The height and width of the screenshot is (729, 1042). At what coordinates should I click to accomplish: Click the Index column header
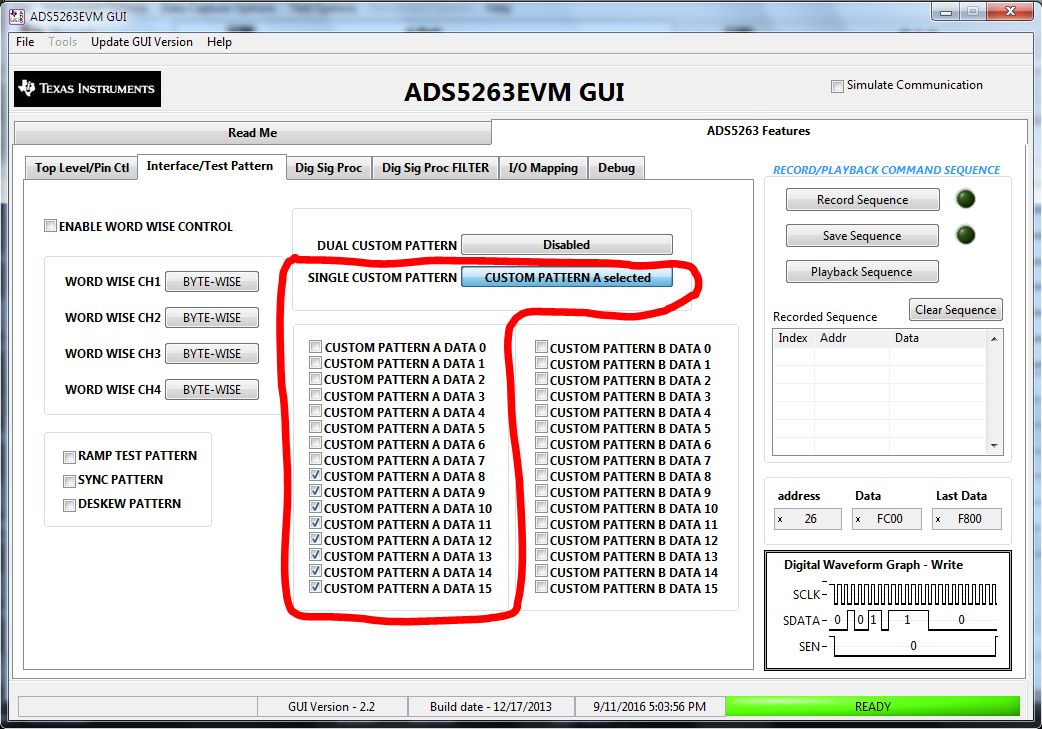tap(793, 338)
